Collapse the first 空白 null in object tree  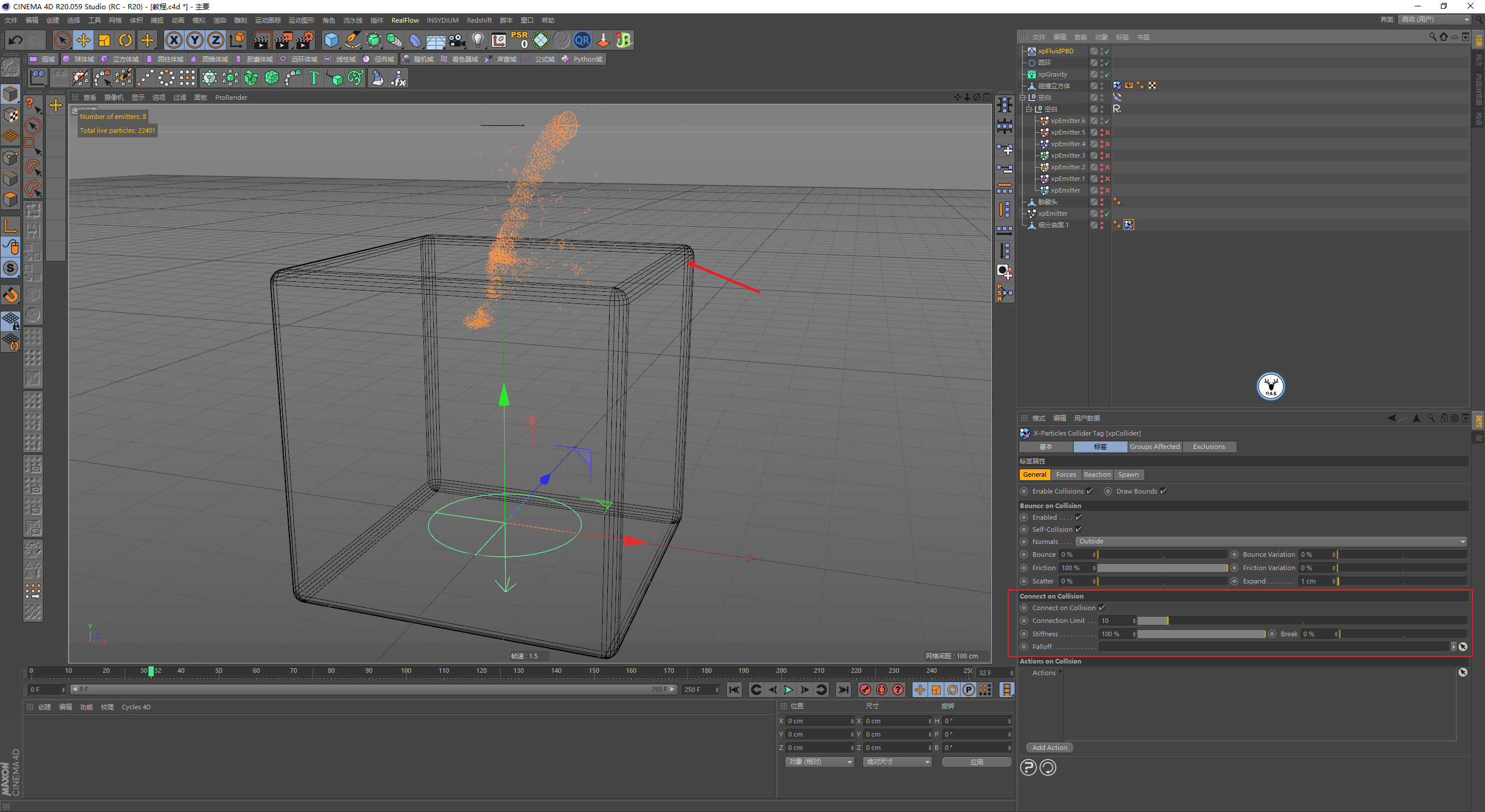[1023, 97]
